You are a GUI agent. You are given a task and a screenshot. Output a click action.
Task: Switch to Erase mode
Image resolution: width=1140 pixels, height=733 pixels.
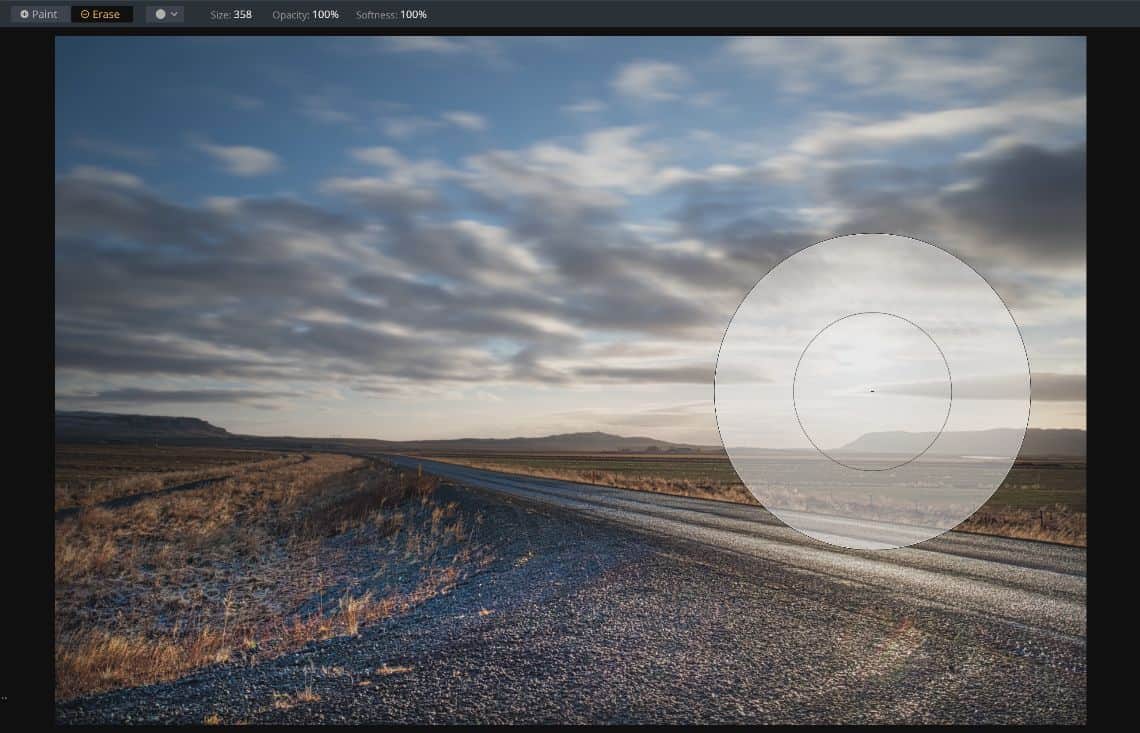(101, 15)
